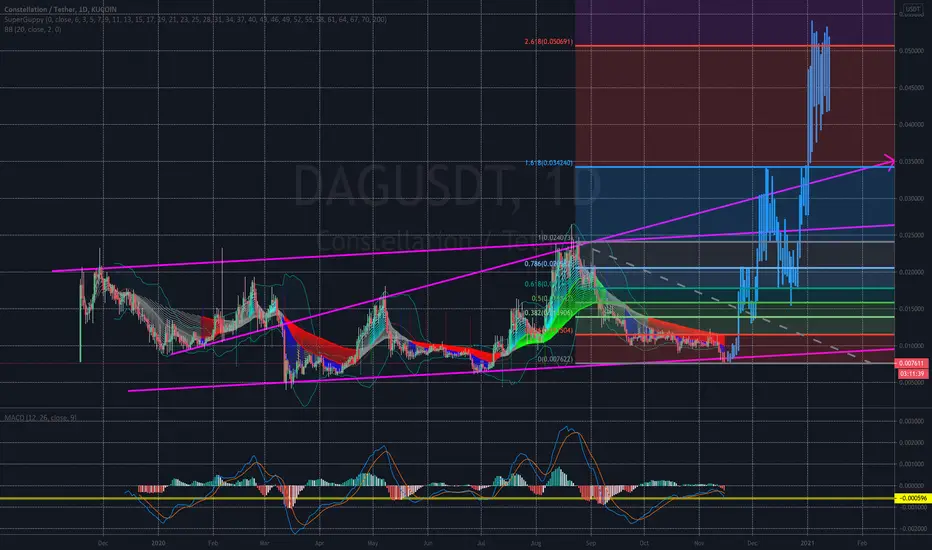Click the 0.050000 price scale label
Viewport: 932px width, 550px height.
[911, 51]
